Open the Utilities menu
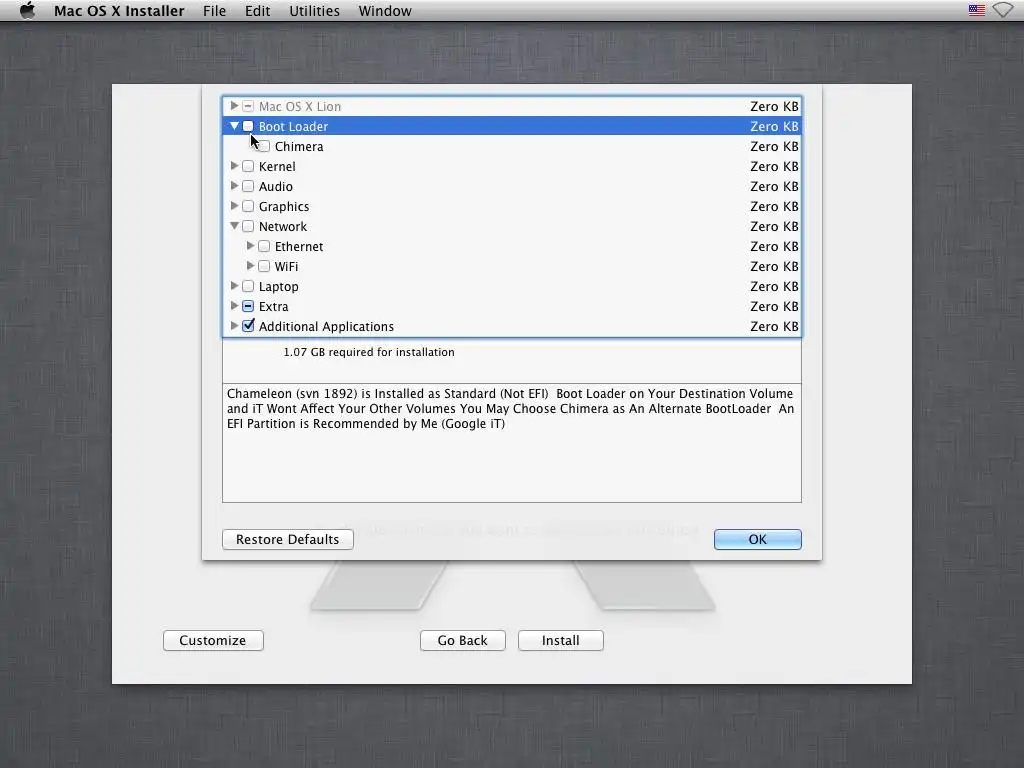This screenshot has height=768, width=1024. pos(314,11)
